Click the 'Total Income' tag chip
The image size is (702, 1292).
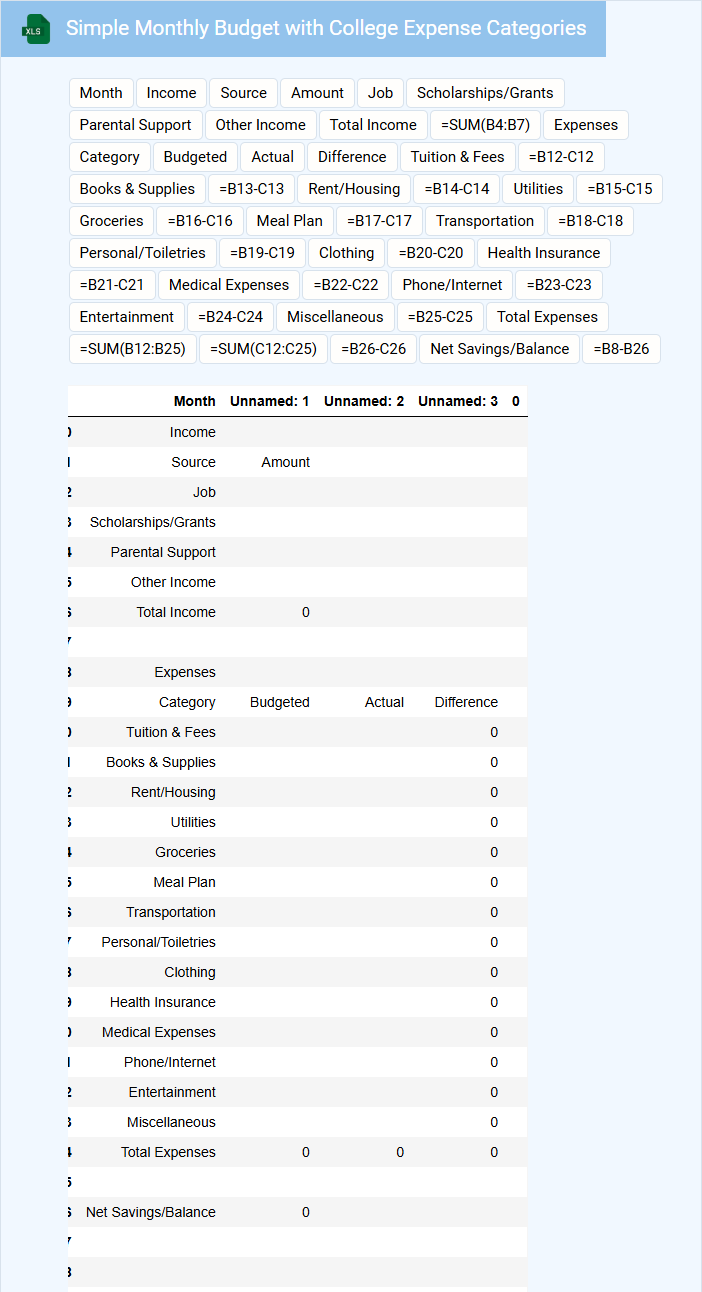click(x=373, y=125)
